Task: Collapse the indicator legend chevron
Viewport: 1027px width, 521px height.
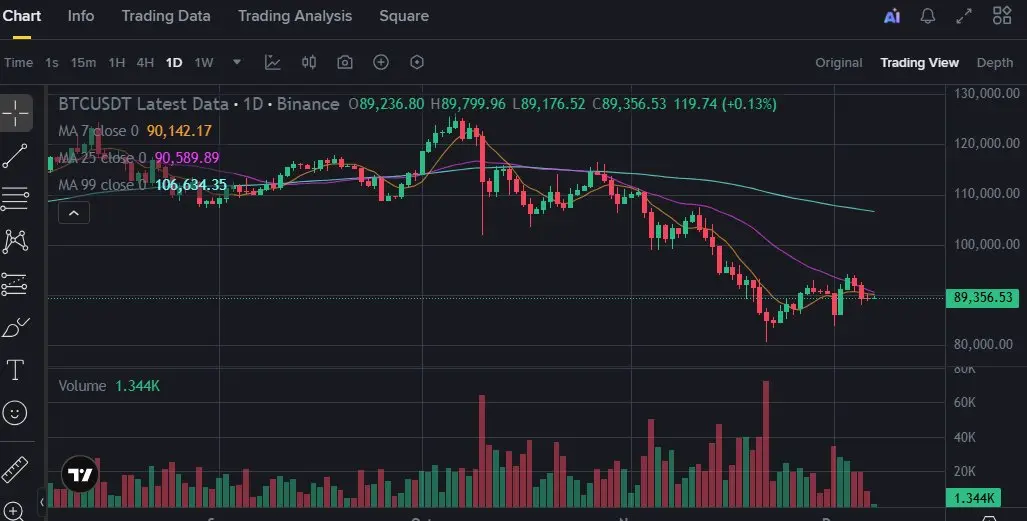Action: [x=74, y=213]
